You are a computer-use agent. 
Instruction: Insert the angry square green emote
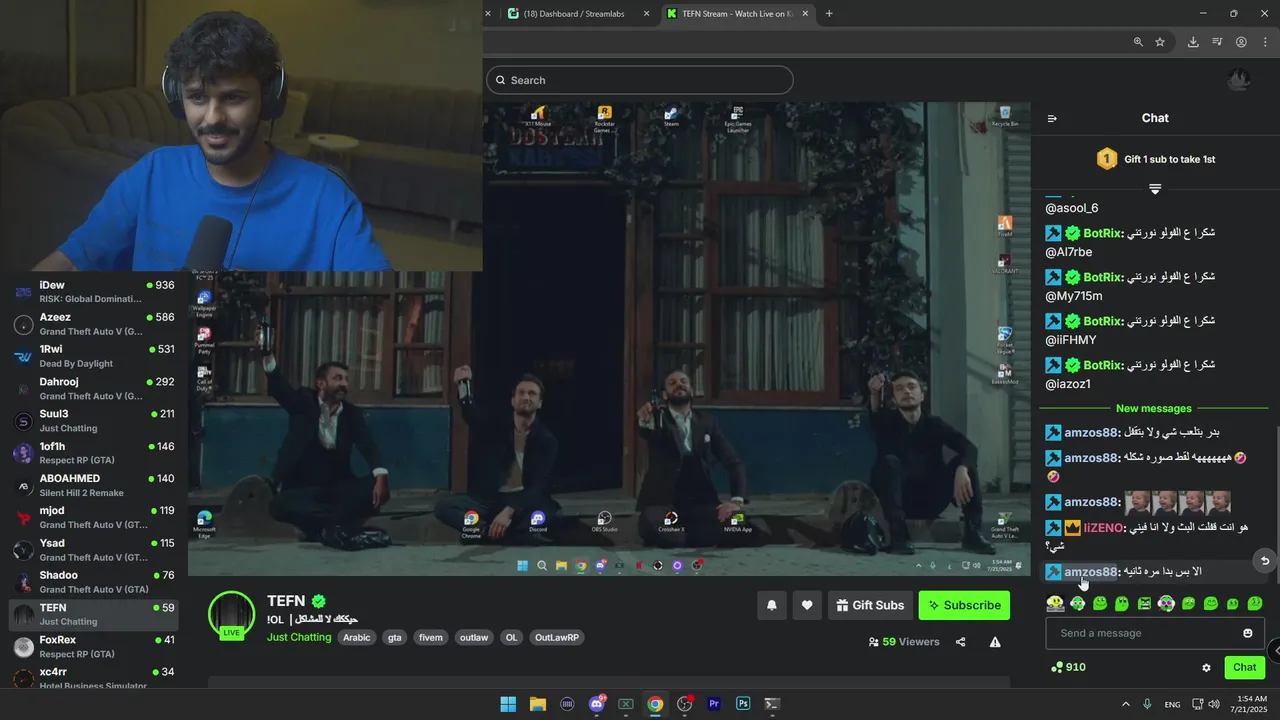click(x=1144, y=603)
